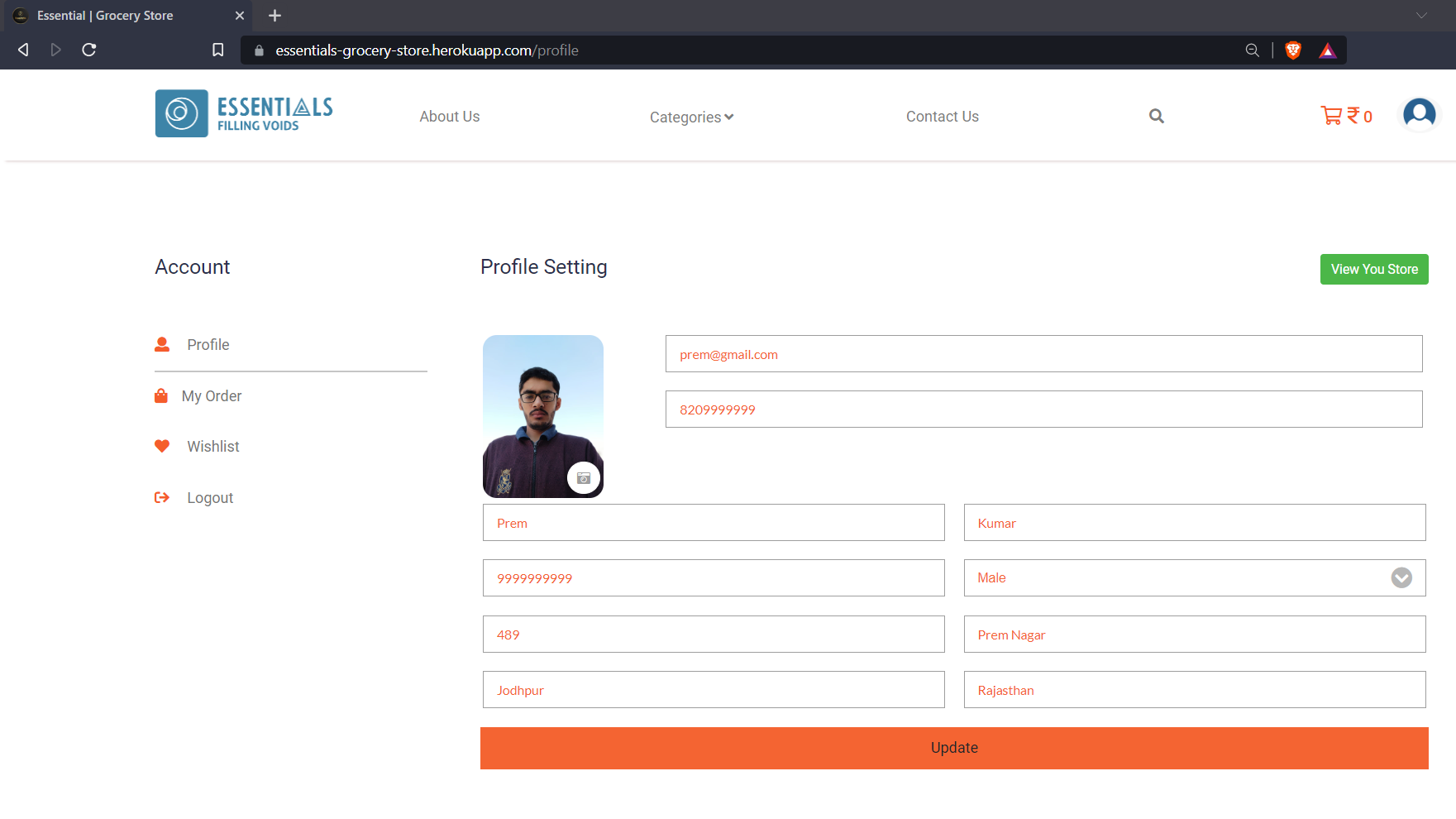Open the My Order section
This screenshot has width=1456, height=819.
[x=212, y=396]
